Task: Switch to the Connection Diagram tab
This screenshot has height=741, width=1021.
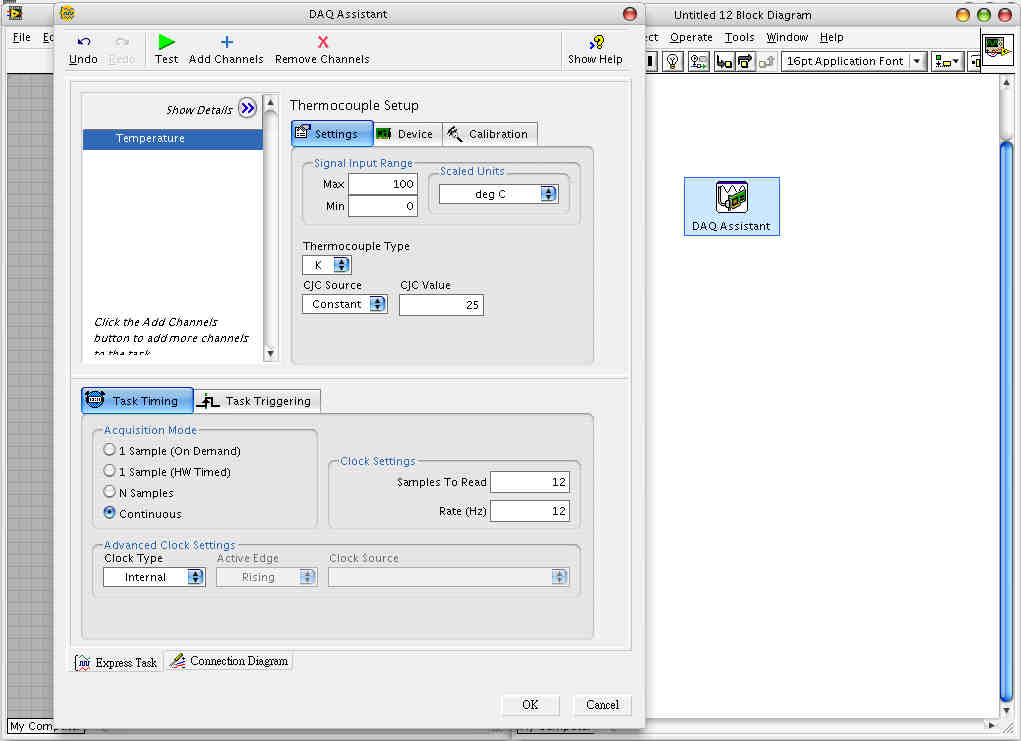Action: [229, 661]
